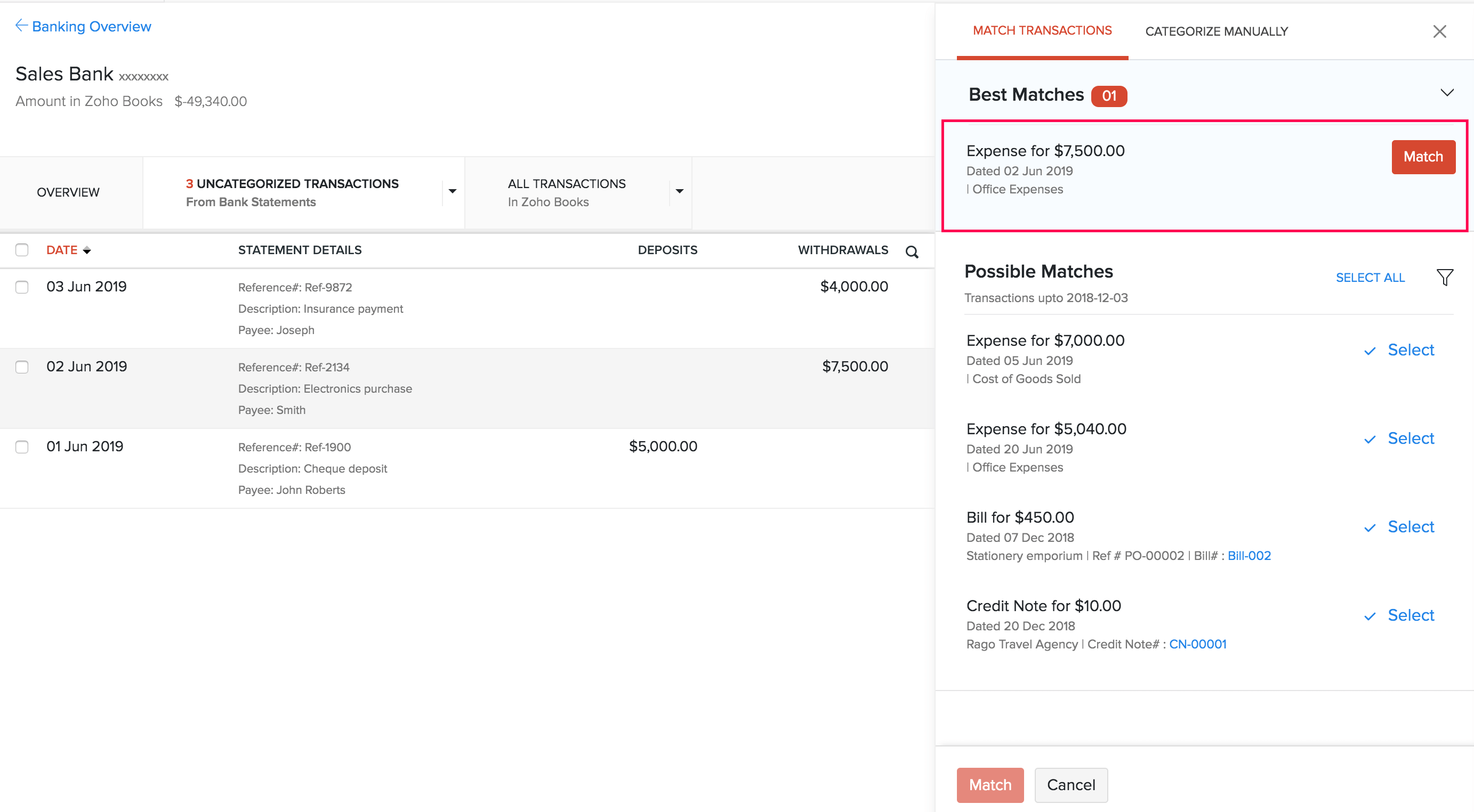
Task: Click the DATE column sort arrow
Action: (x=87, y=250)
